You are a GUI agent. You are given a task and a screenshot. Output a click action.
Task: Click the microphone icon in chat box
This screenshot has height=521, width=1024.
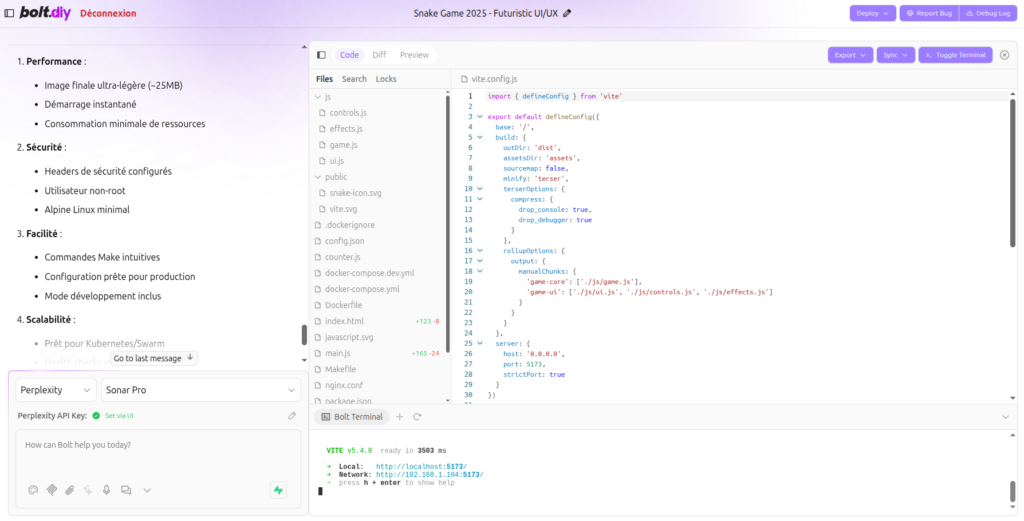coord(107,490)
